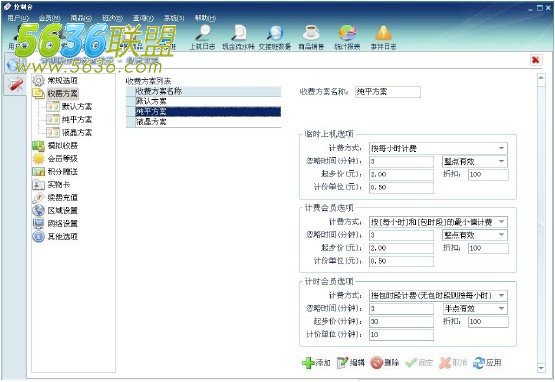Click the 收费方案名称 text field
The image size is (555, 382).
point(388,92)
